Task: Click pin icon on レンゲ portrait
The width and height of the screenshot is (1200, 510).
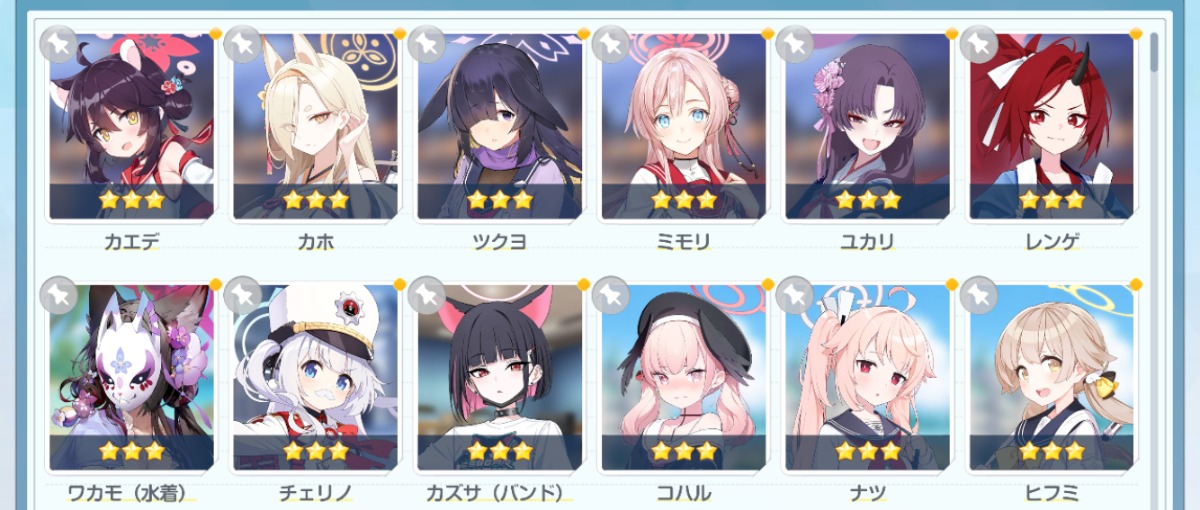Action: [978, 43]
